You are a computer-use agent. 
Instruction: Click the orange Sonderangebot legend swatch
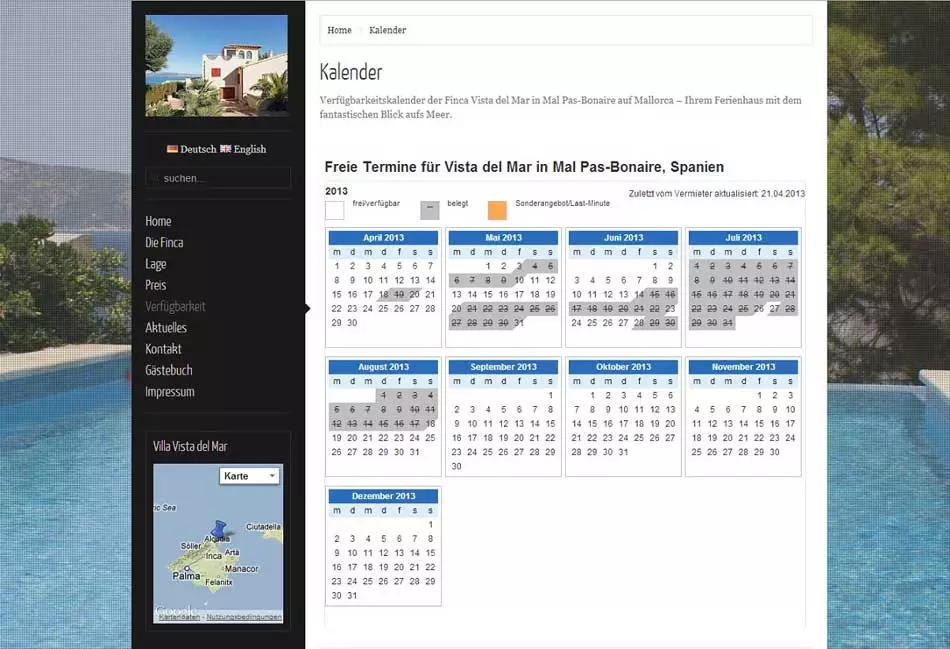pos(497,210)
